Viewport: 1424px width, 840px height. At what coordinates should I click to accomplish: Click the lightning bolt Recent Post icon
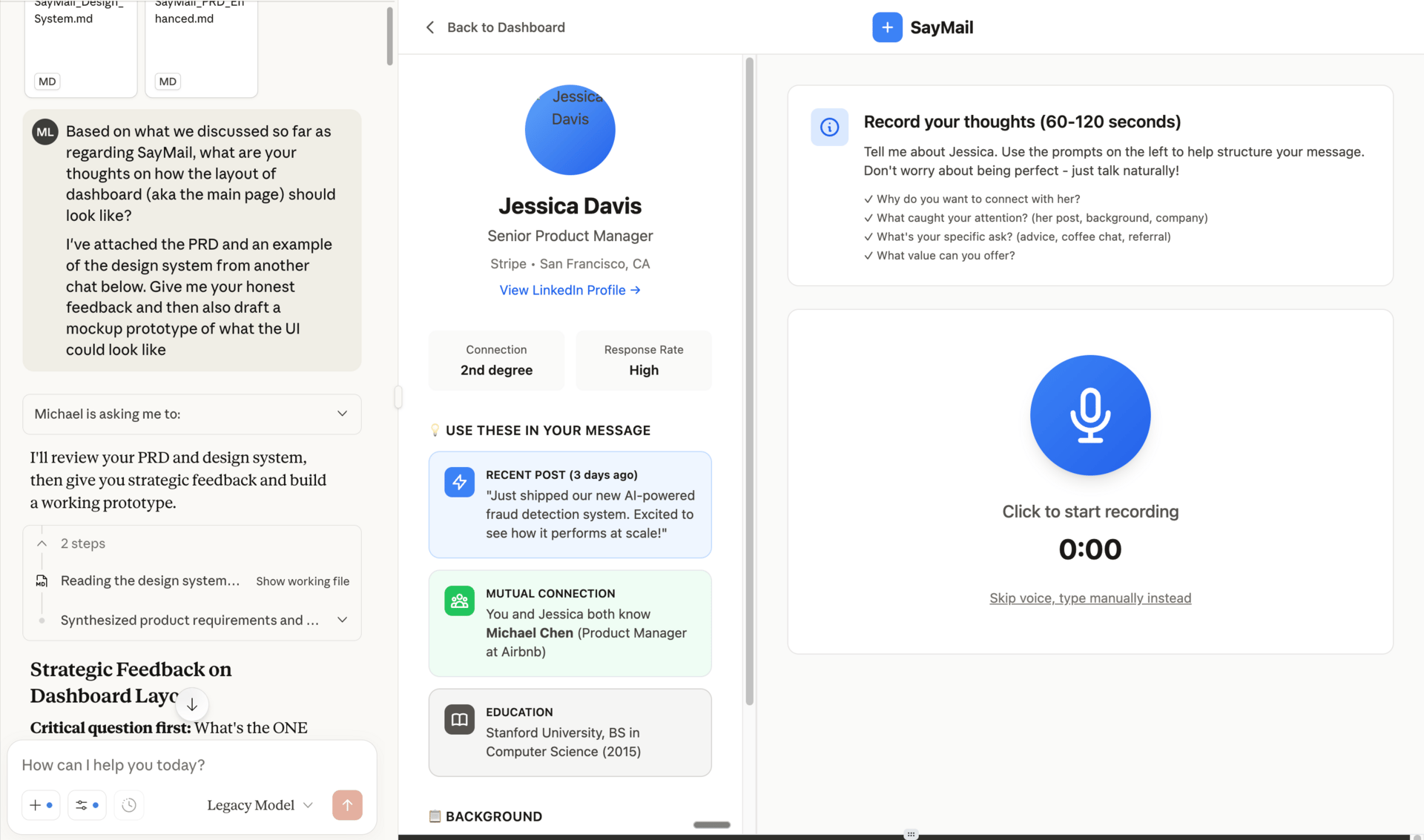click(459, 482)
